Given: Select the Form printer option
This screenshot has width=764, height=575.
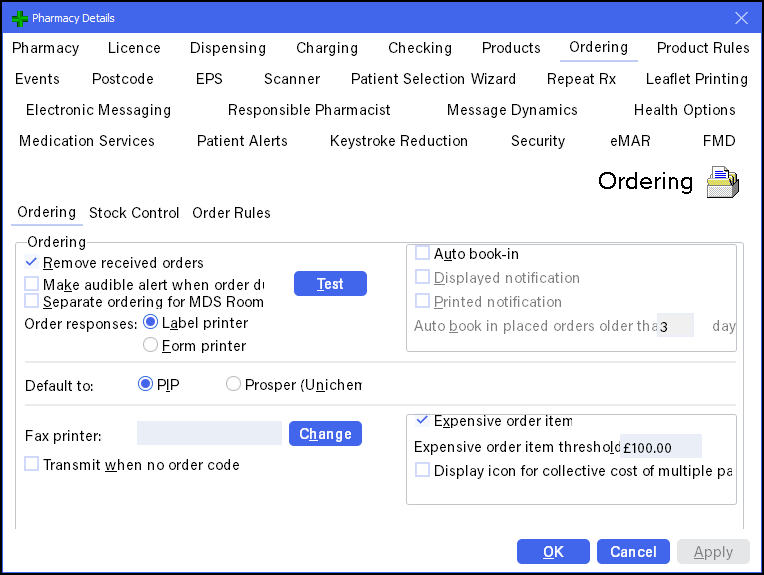Looking at the screenshot, I should point(151,345).
